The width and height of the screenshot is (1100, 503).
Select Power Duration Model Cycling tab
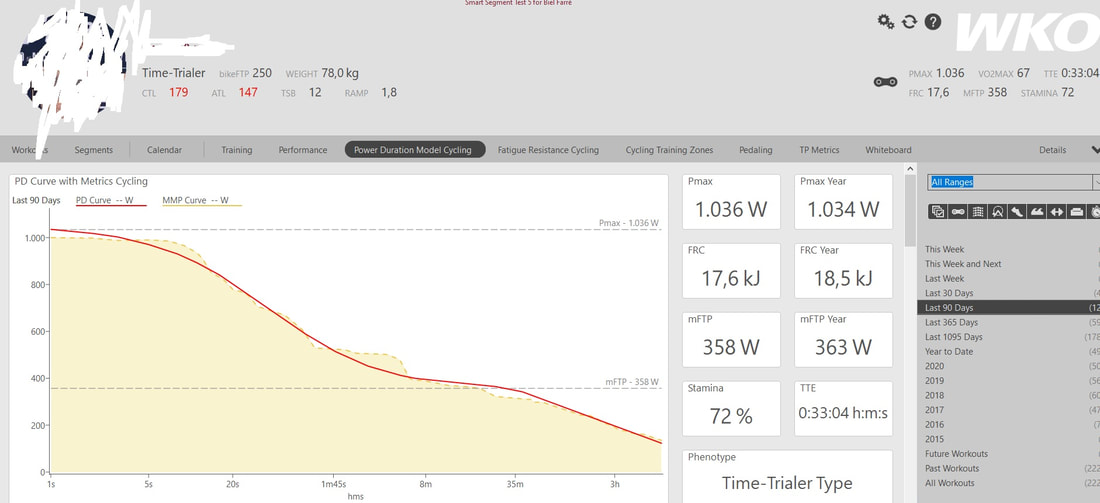[415, 149]
